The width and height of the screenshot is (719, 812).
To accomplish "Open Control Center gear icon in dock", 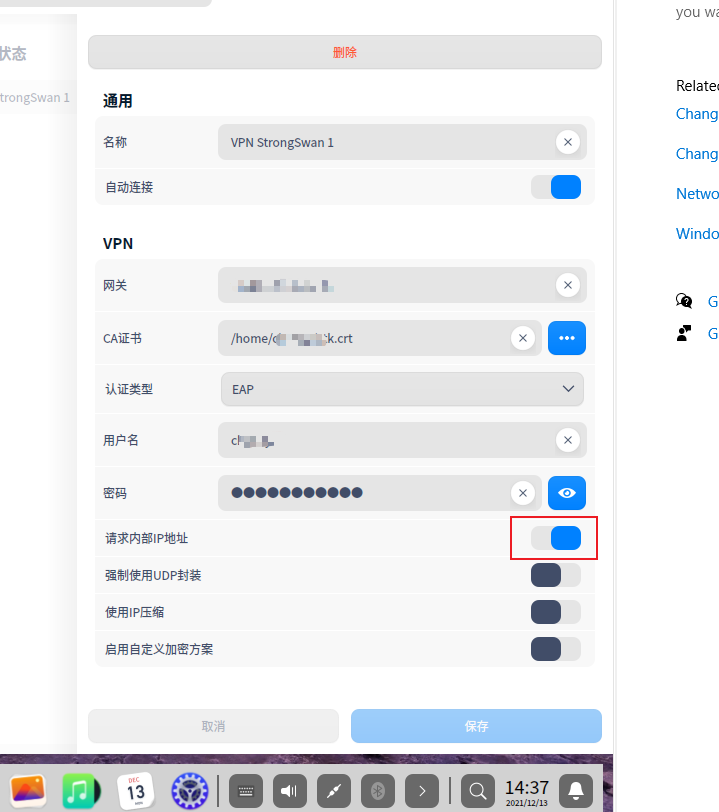I will click(x=190, y=791).
